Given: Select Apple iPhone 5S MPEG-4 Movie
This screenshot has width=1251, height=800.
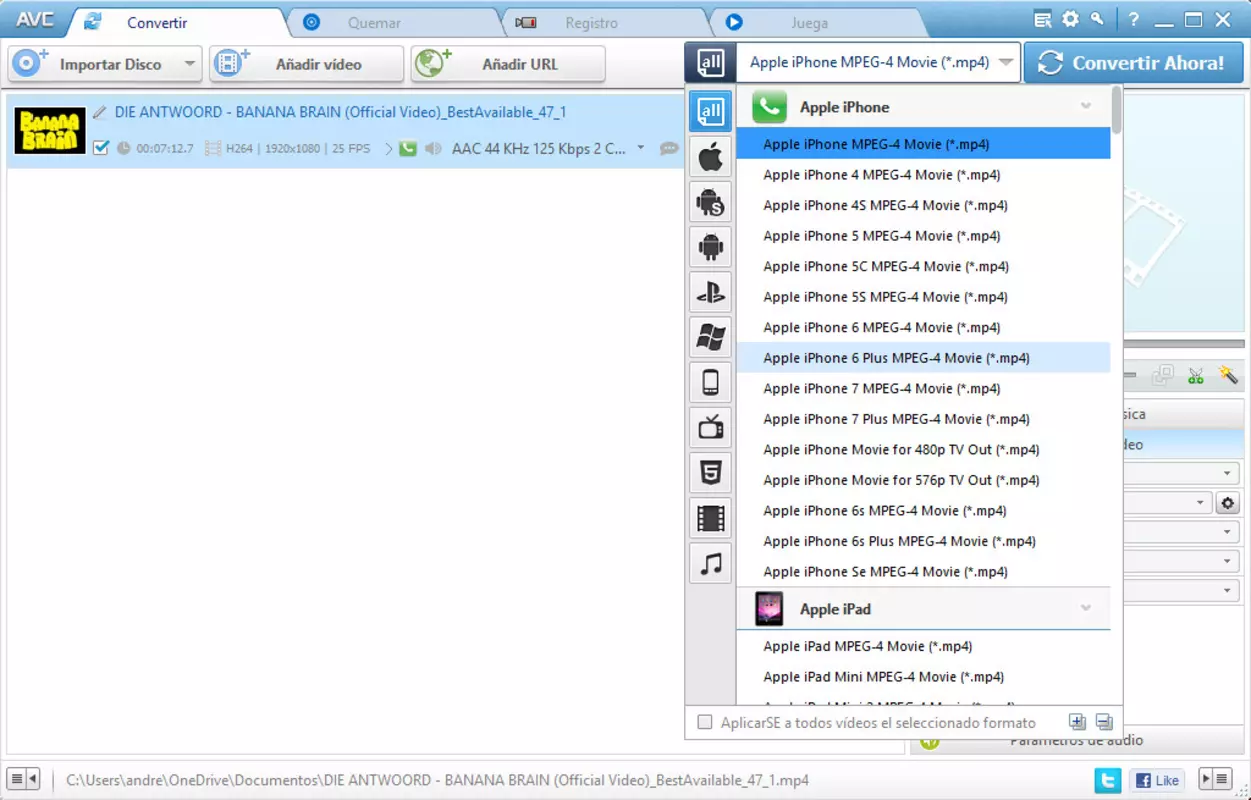Looking at the screenshot, I should pos(923,297).
